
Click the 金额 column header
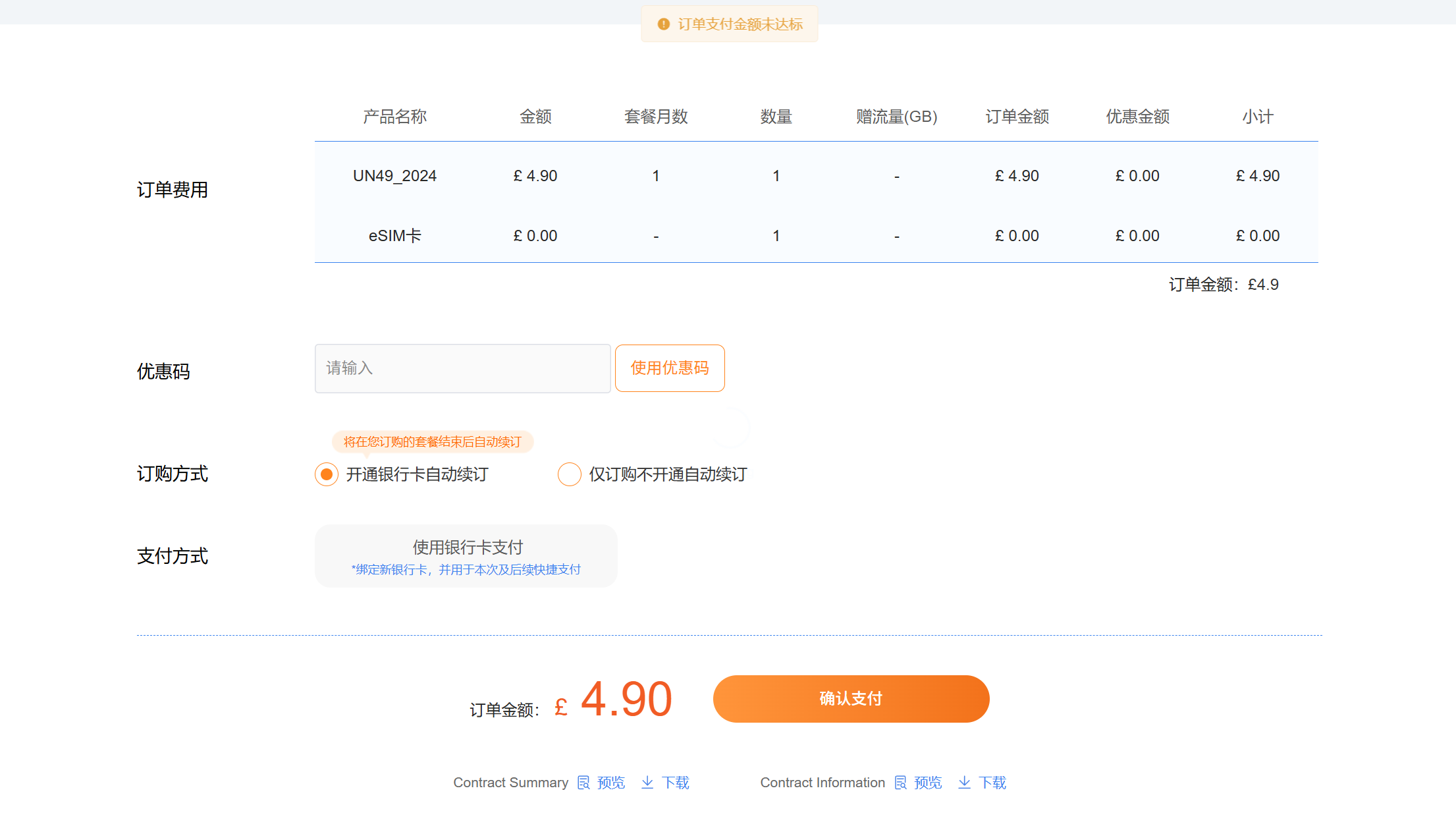tap(535, 117)
